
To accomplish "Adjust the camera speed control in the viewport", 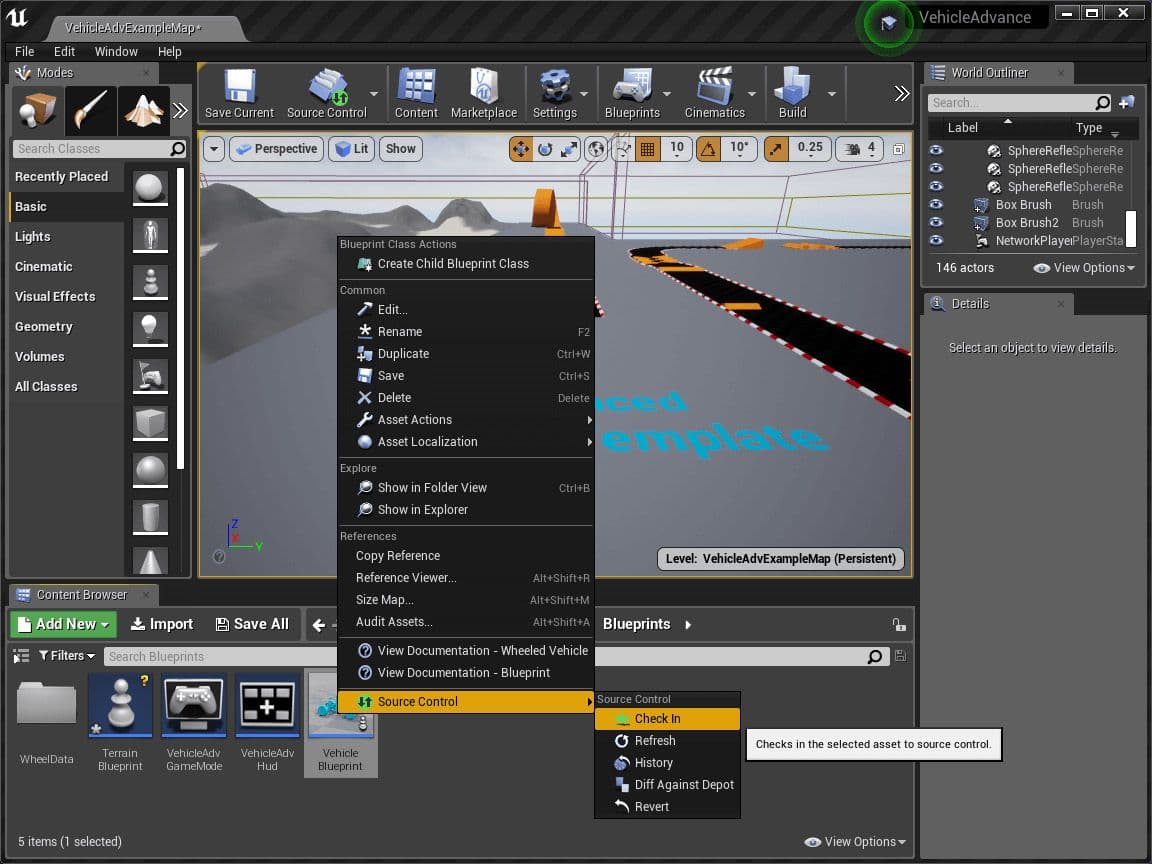I will point(855,149).
